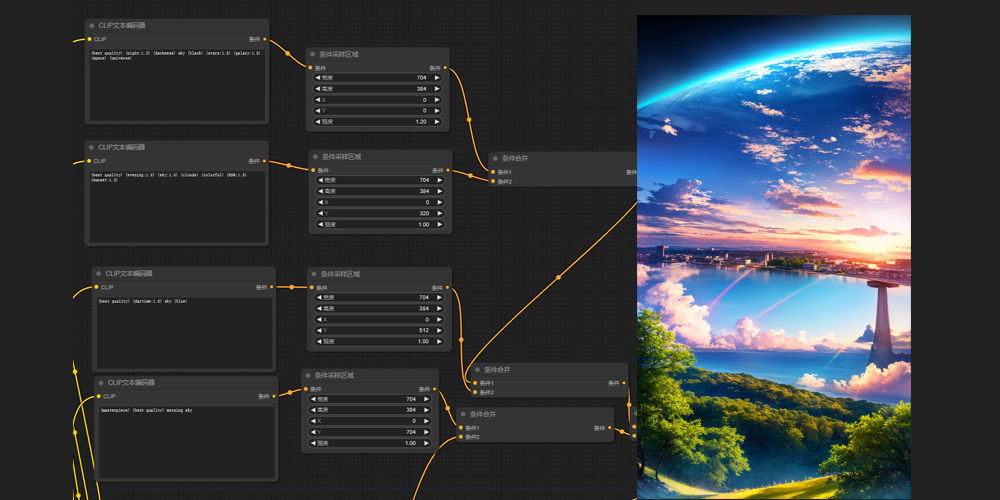1000x500 pixels.
Task: Click the CLIP input socket on the night prompt node
Action: click(89, 39)
